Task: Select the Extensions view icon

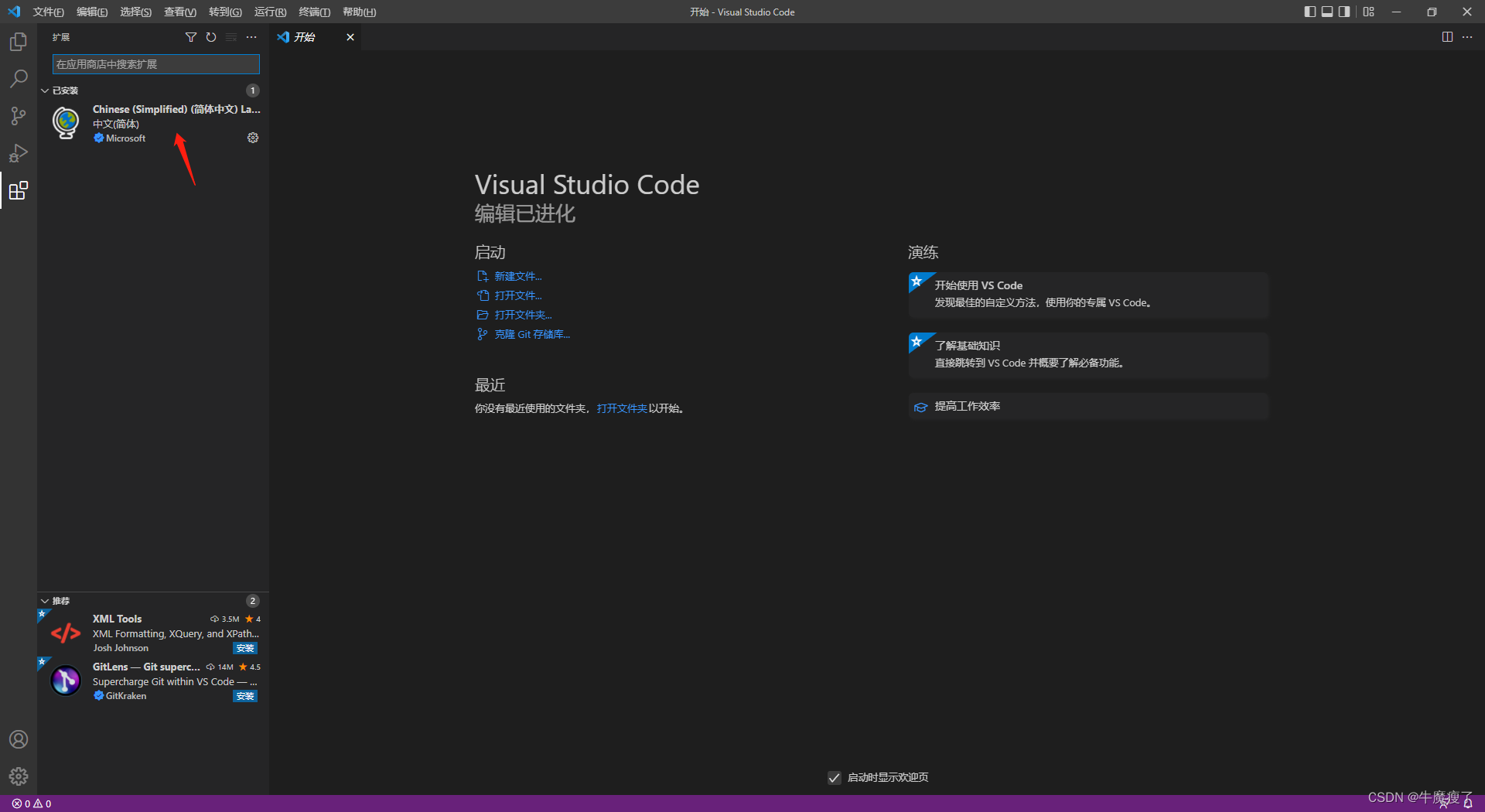Action: (x=19, y=190)
